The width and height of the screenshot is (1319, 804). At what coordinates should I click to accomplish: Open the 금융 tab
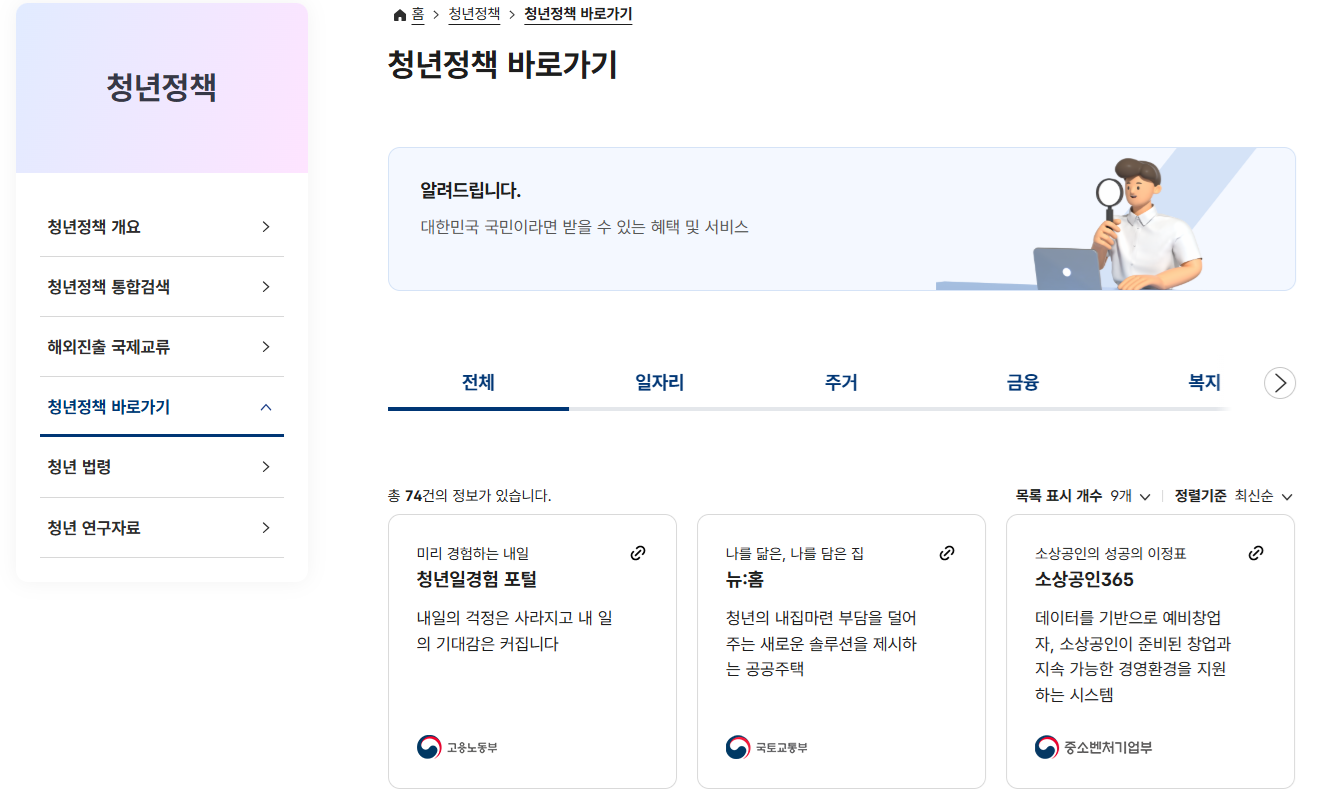1022,383
